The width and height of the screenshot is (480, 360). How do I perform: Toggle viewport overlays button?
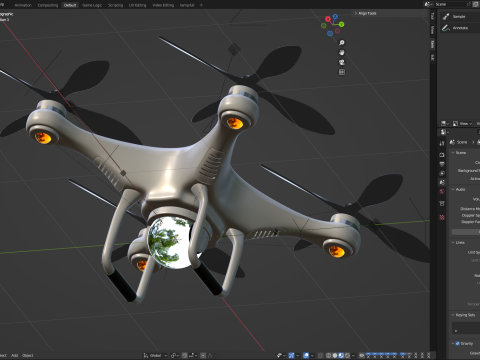pos(306,355)
